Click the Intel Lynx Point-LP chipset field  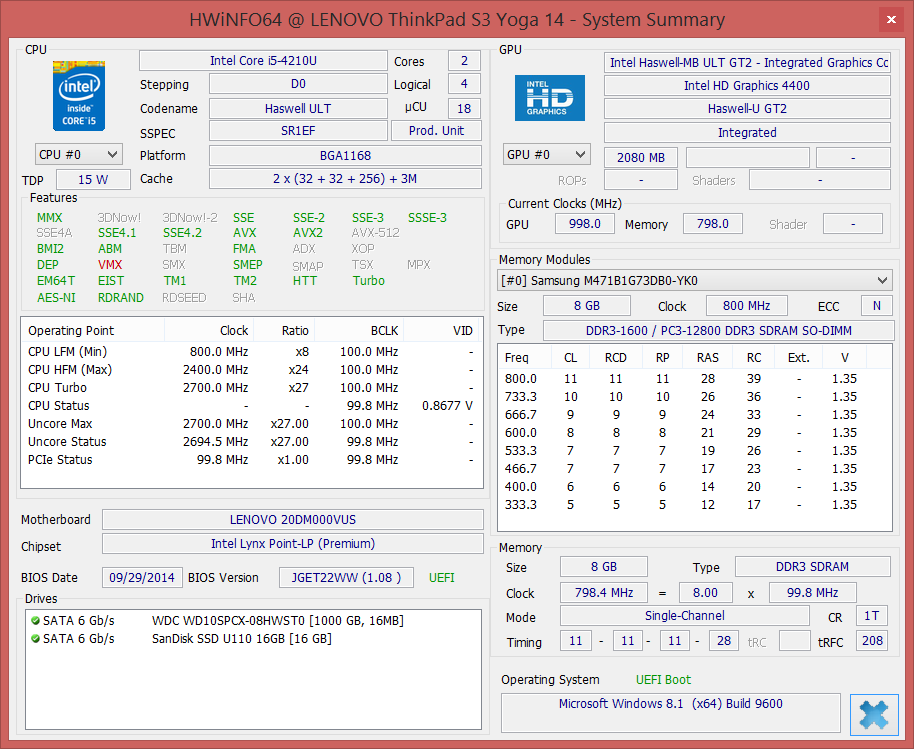(293, 544)
